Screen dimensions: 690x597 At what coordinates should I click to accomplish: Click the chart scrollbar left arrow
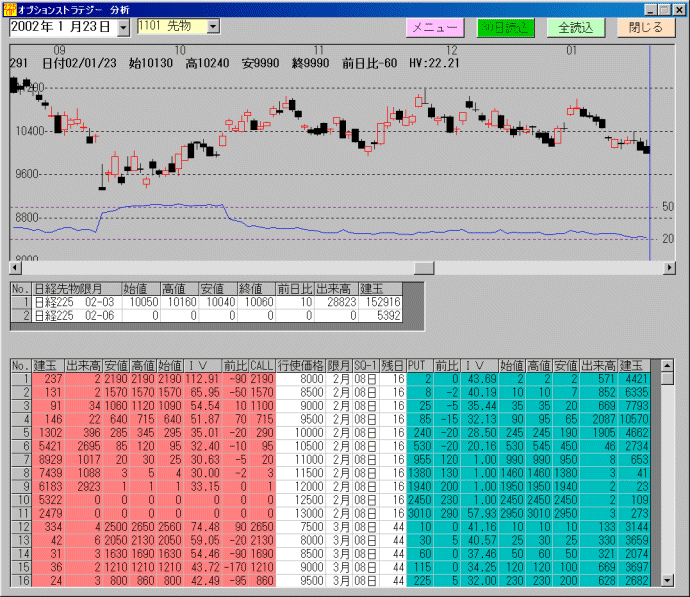(14, 267)
